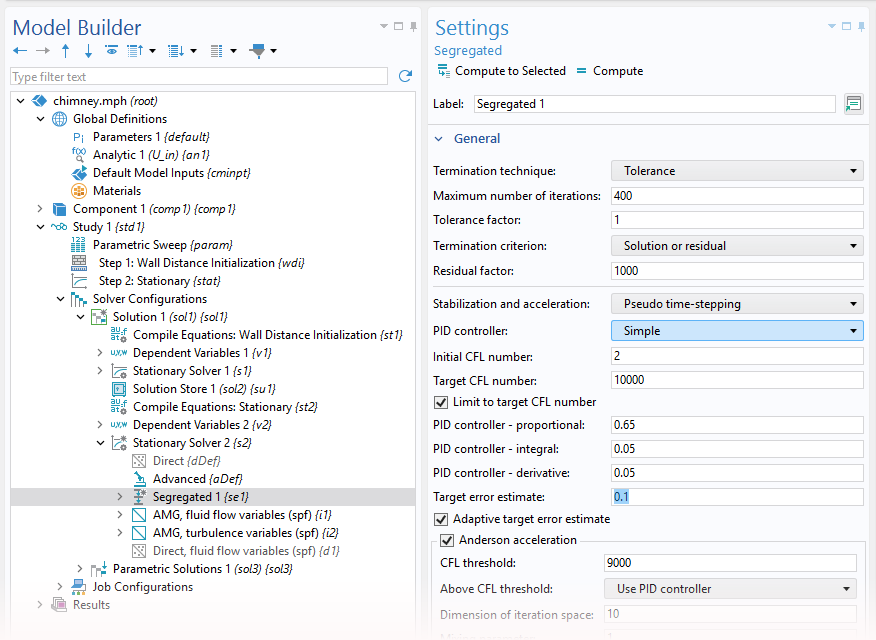This screenshot has width=876, height=640.
Task: Click the show/hide eye icon in toolbar
Action: [111, 51]
